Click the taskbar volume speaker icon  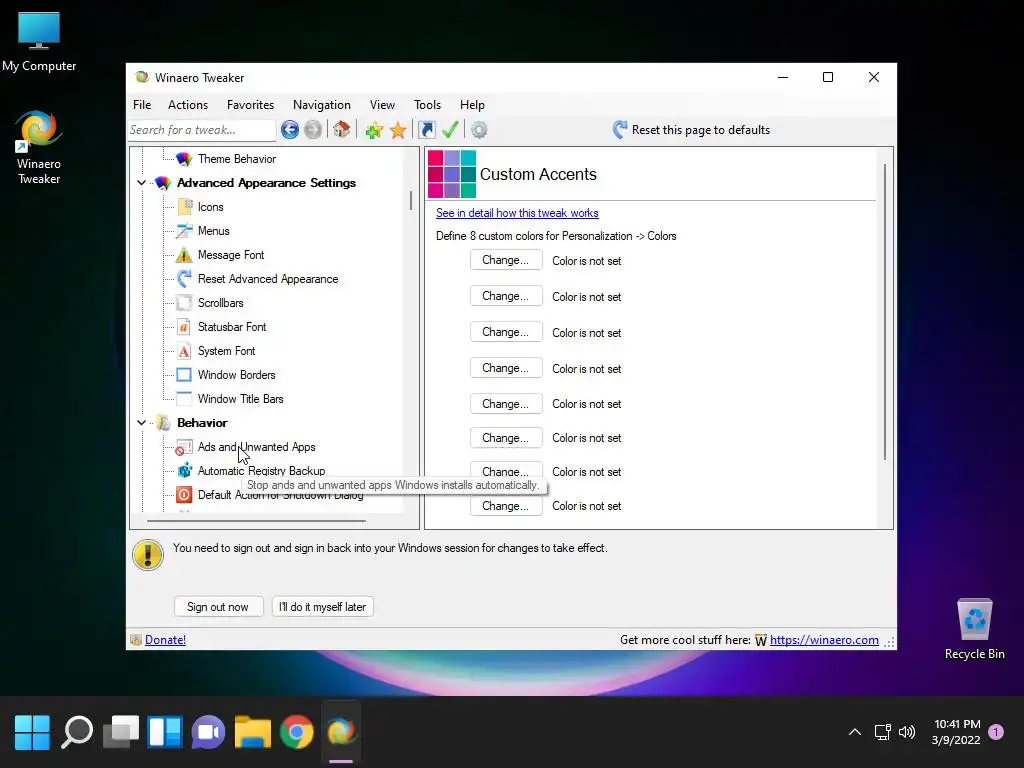907,732
